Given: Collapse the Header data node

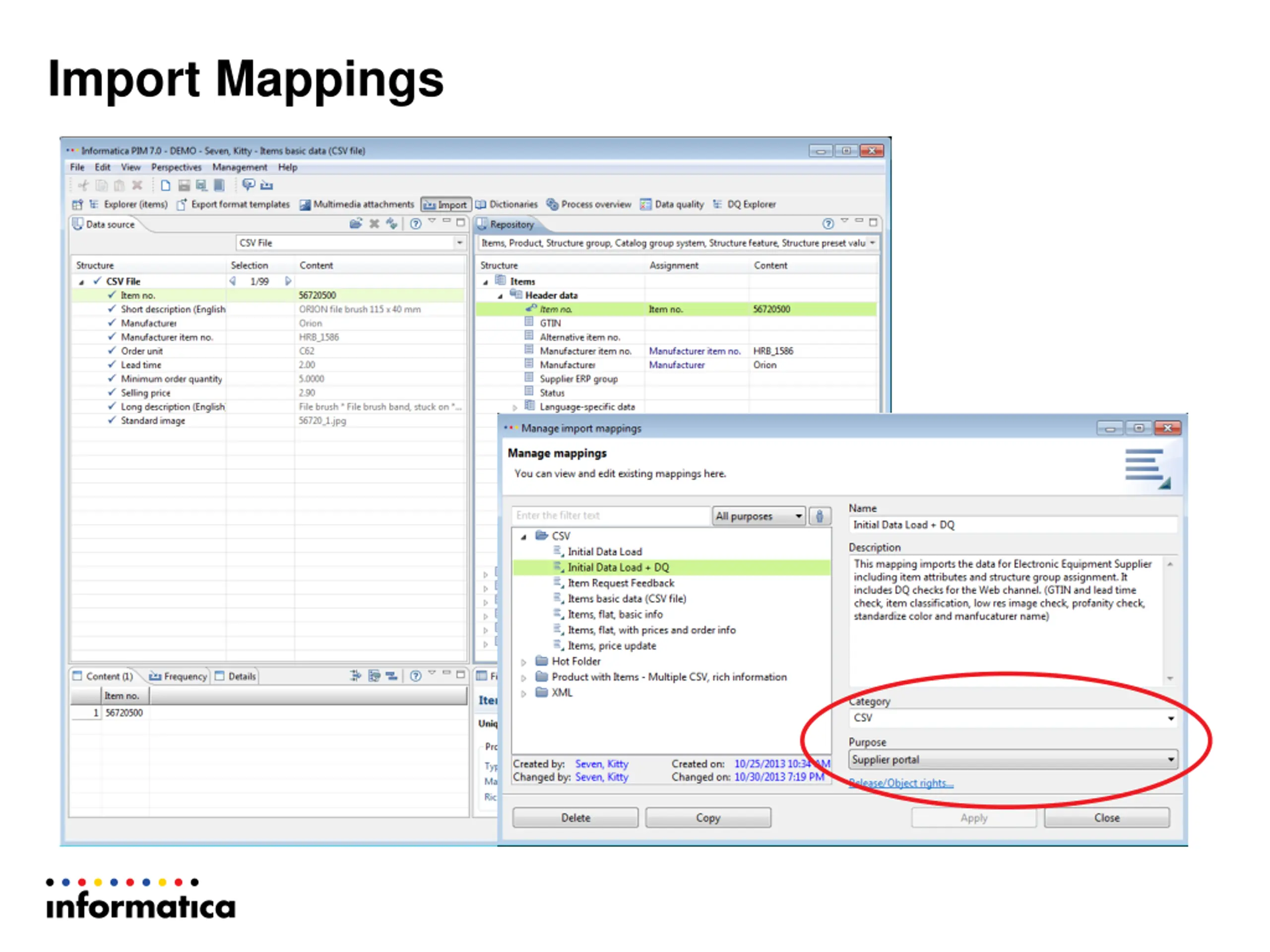Looking at the screenshot, I should [x=500, y=296].
